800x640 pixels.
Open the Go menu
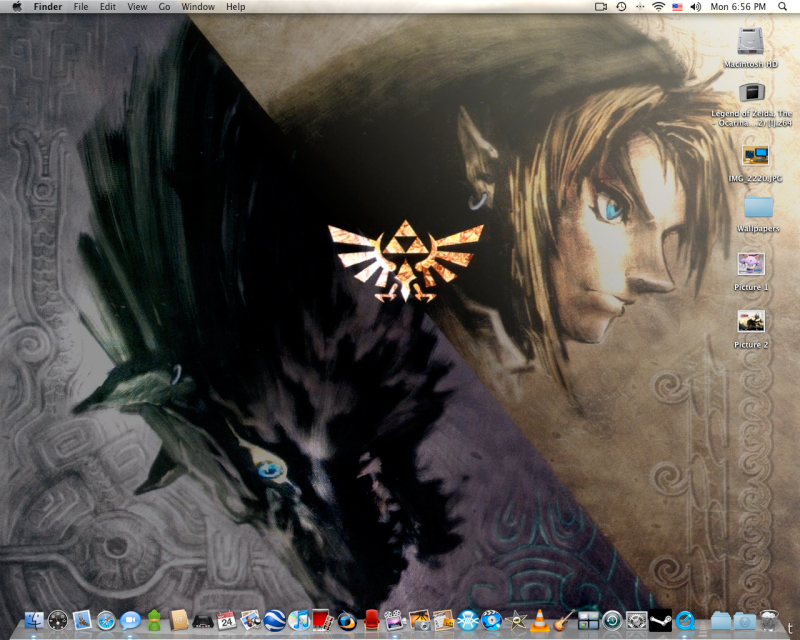coord(164,7)
